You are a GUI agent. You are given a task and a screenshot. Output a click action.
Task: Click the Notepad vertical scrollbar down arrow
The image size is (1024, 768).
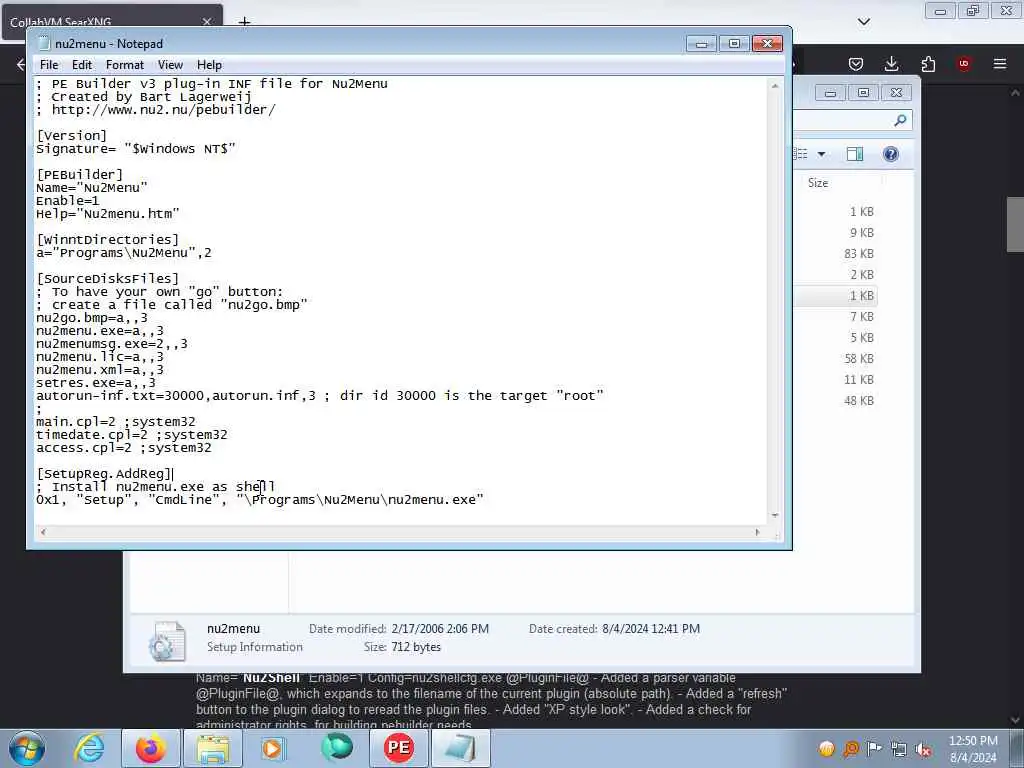click(x=775, y=515)
